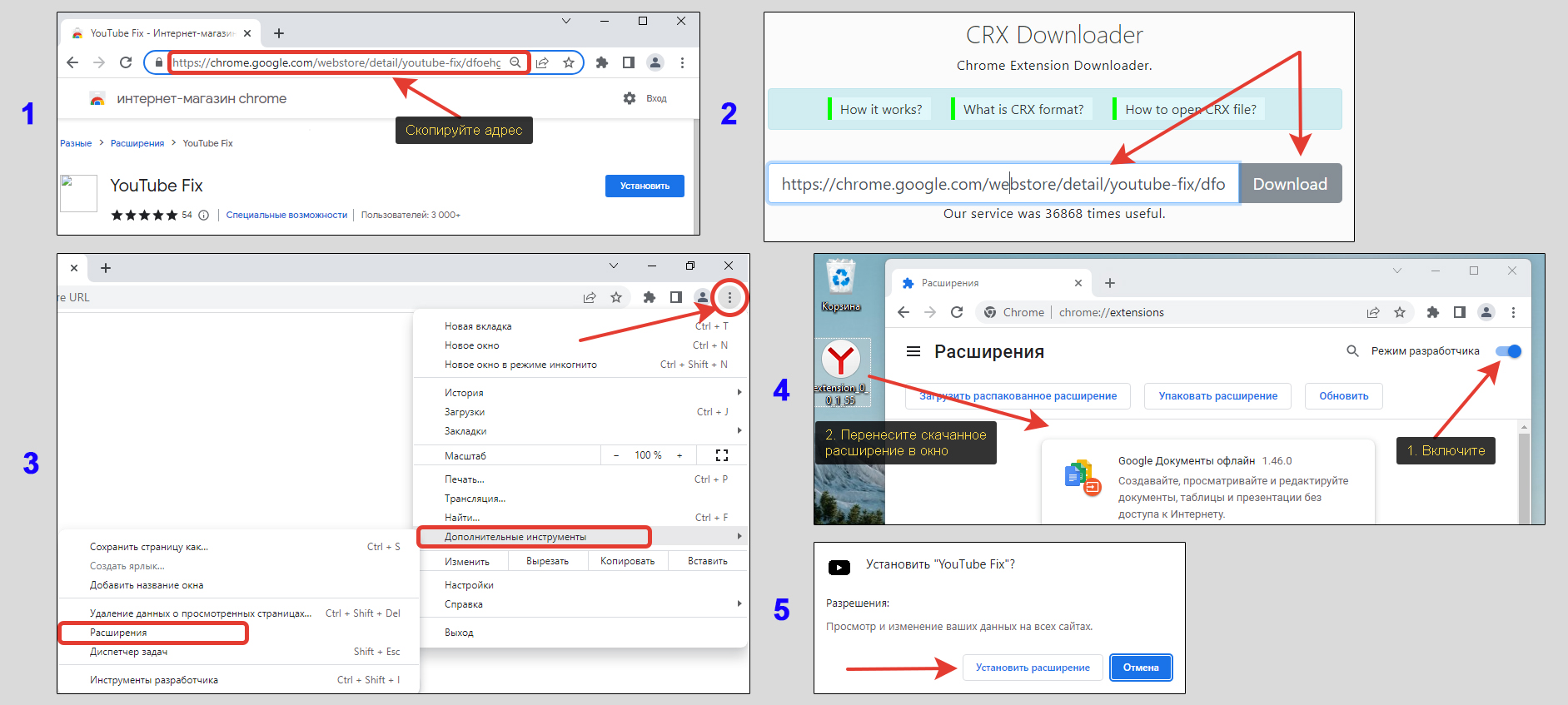Click Загрузить распакованное расширение button
This screenshot has height=705, width=1568.
click(x=1018, y=396)
